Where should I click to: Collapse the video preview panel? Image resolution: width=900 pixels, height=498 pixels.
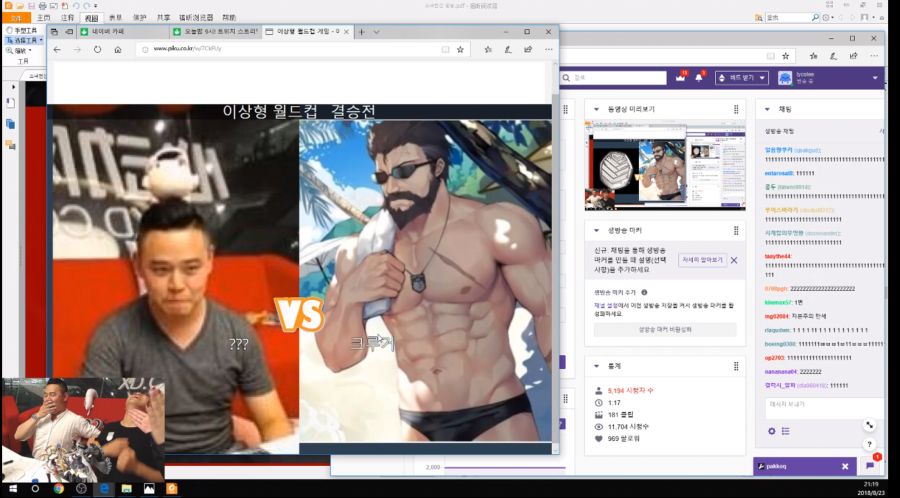tap(596, 109)
